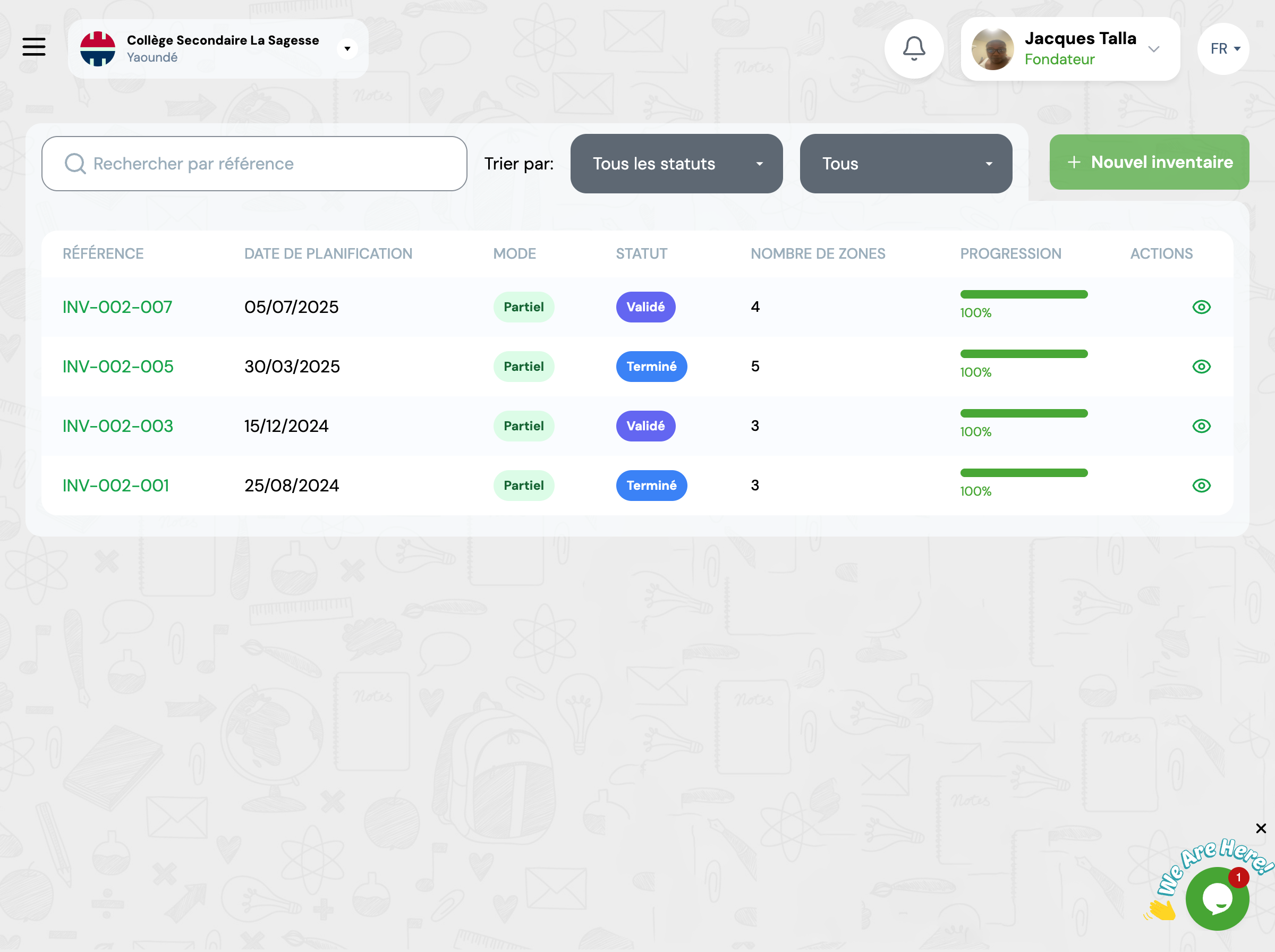Click Jacques Talla's profile photo

pos(992,49)
